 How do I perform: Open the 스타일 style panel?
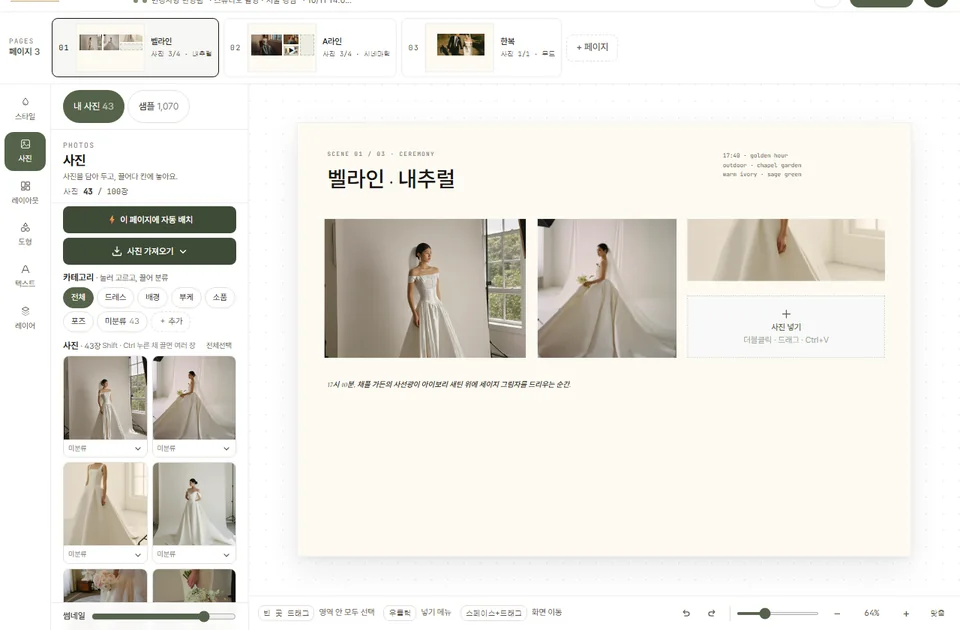(x=25, y=109)
